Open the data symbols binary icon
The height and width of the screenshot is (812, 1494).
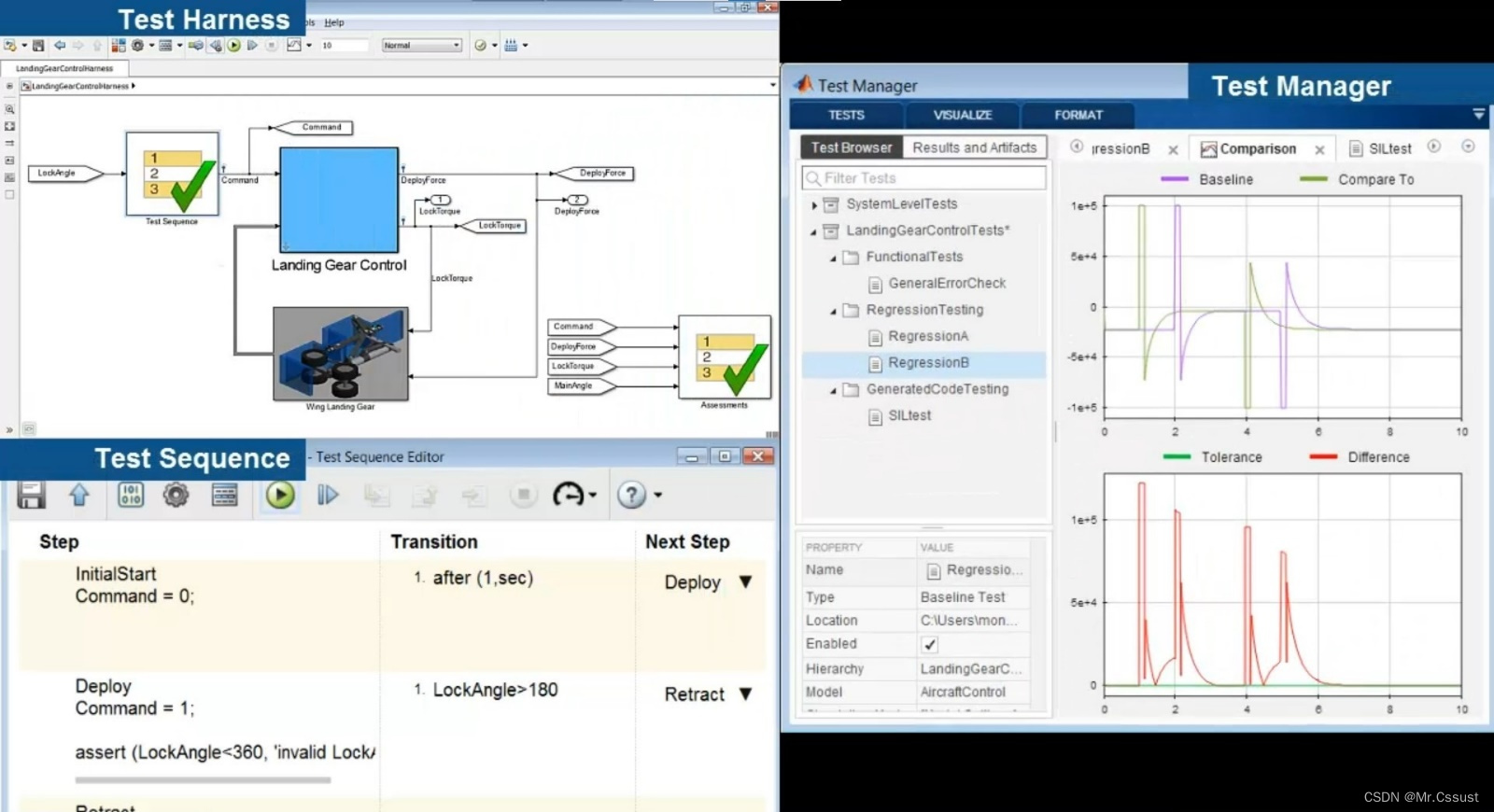(131, 495)
